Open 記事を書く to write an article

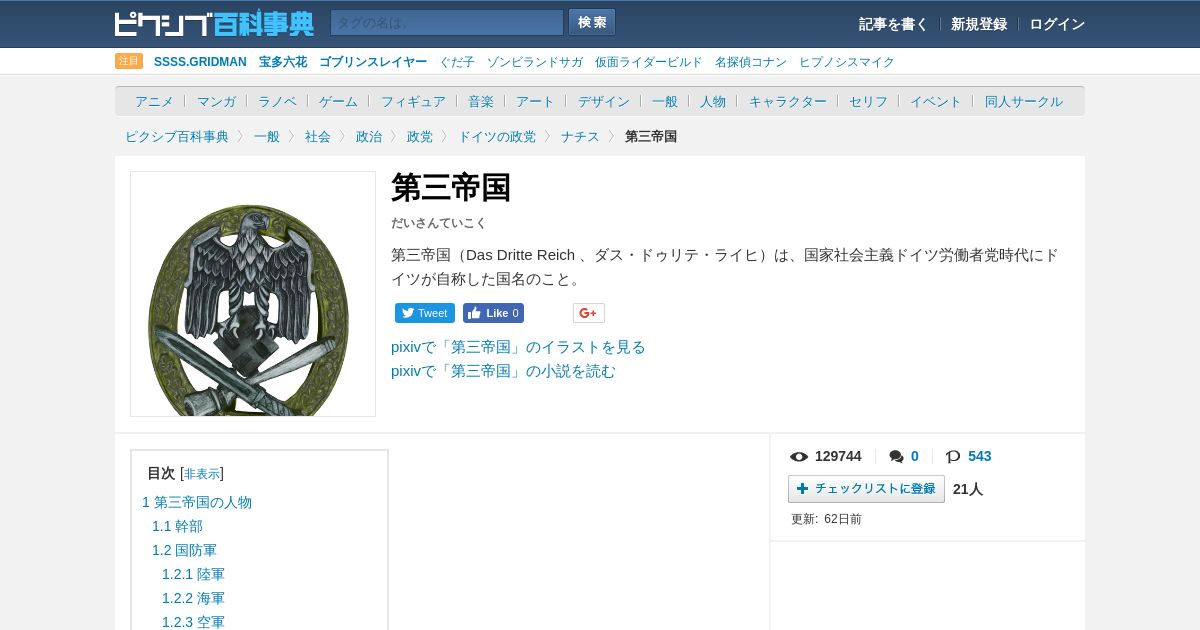click(893, 24)
